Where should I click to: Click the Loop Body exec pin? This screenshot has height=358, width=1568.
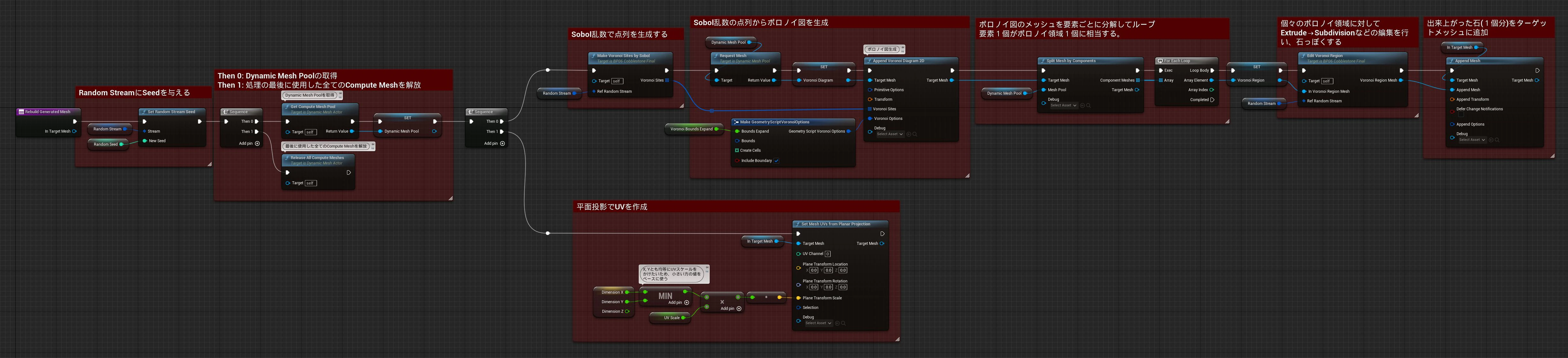(x=1212, y=70)
